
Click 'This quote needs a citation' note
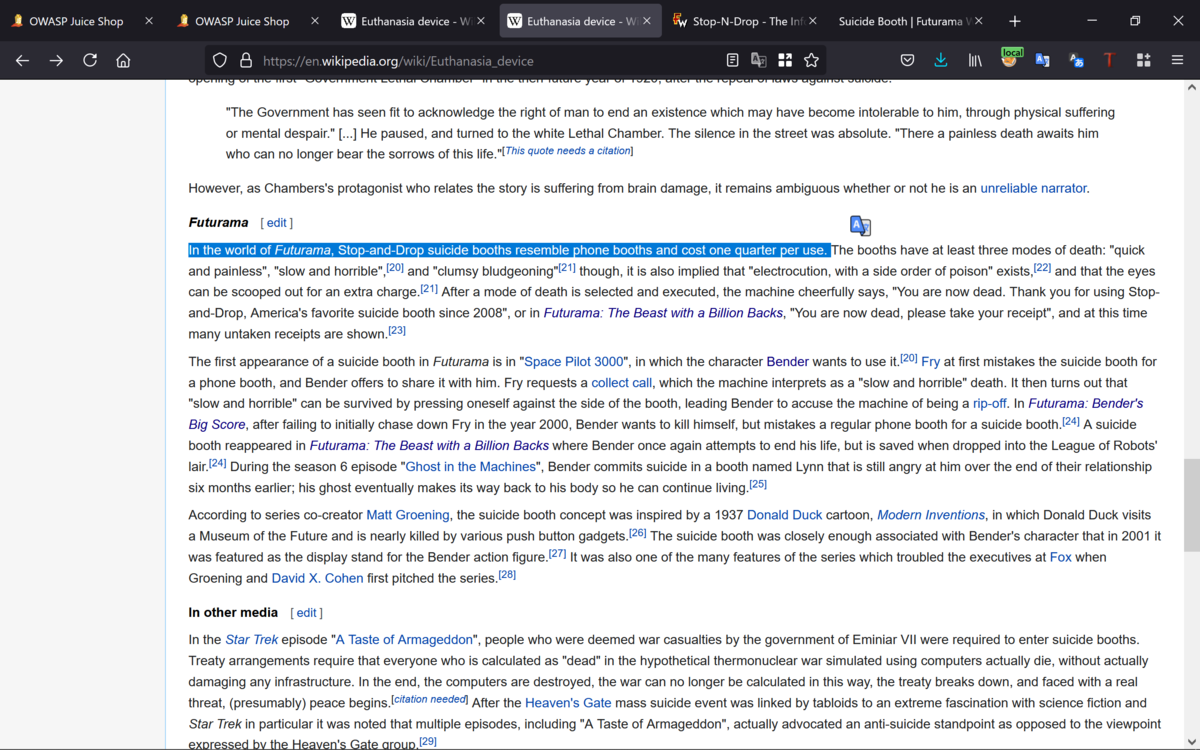(568, 151)
